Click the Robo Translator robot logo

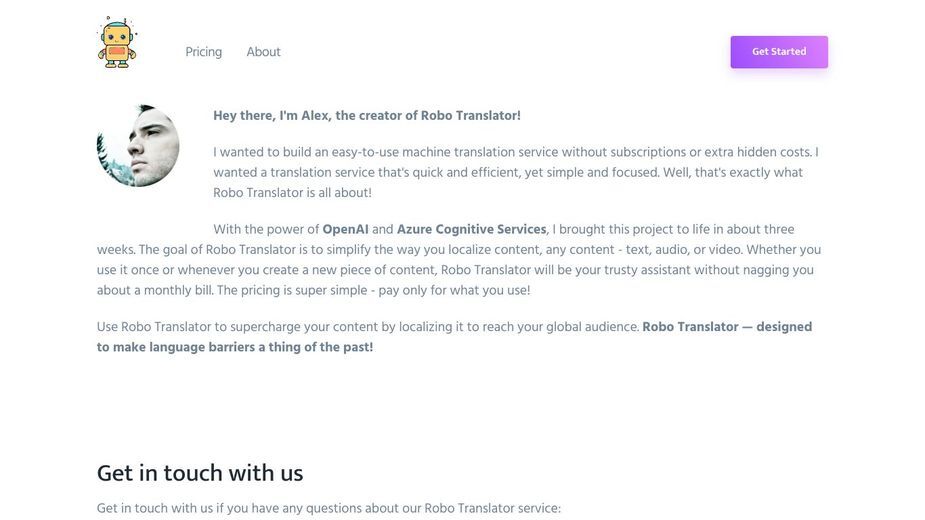tap(117, 42)
